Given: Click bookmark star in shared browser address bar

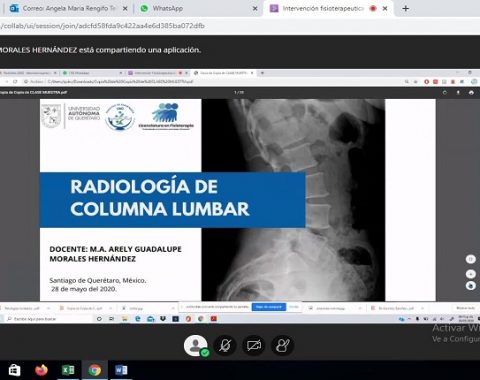Looking at the screenshot, I should point(416,81).
